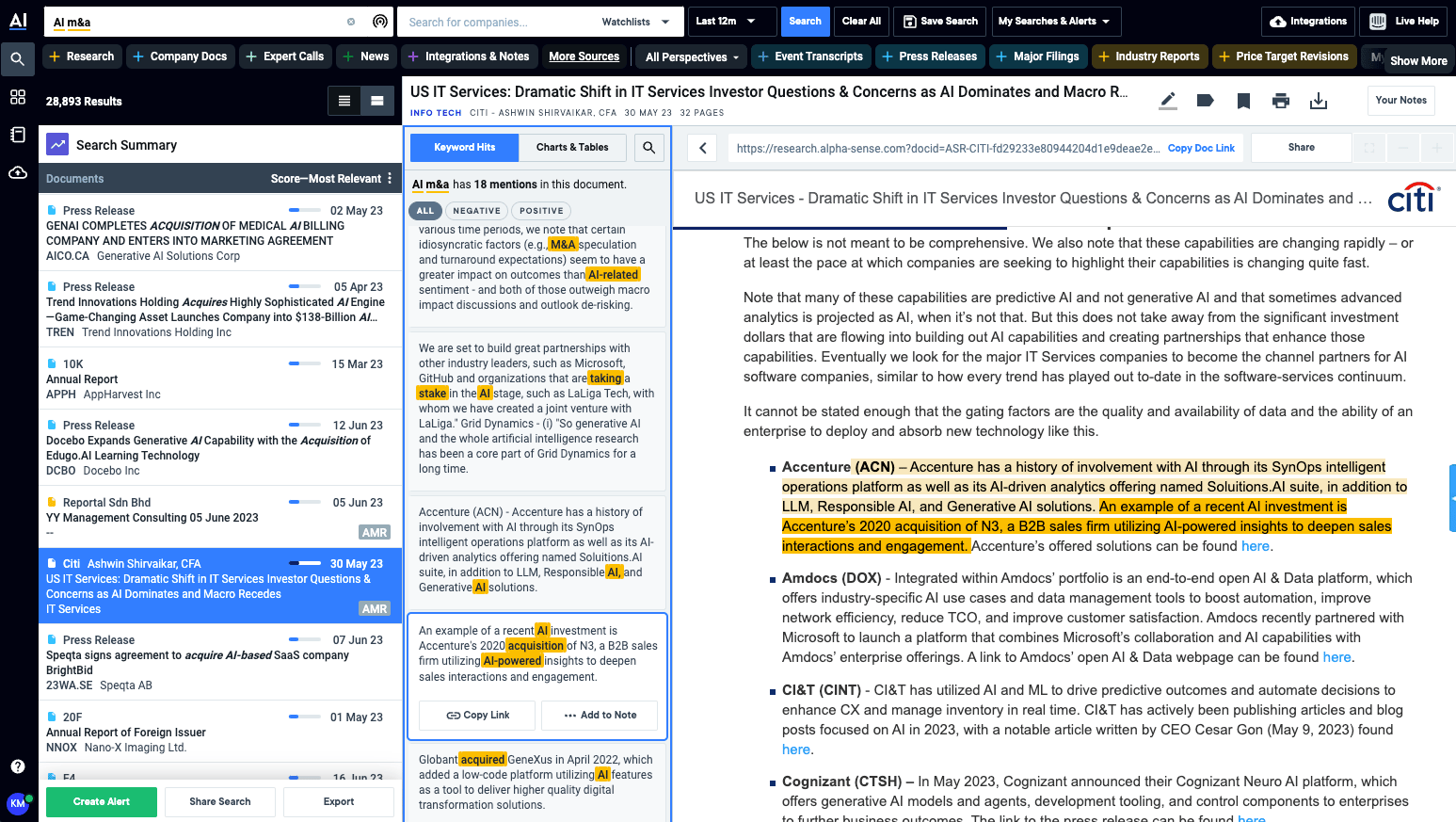
Task: Click Copy Doc Link above the document viewer
Action: coord(1201,148)
